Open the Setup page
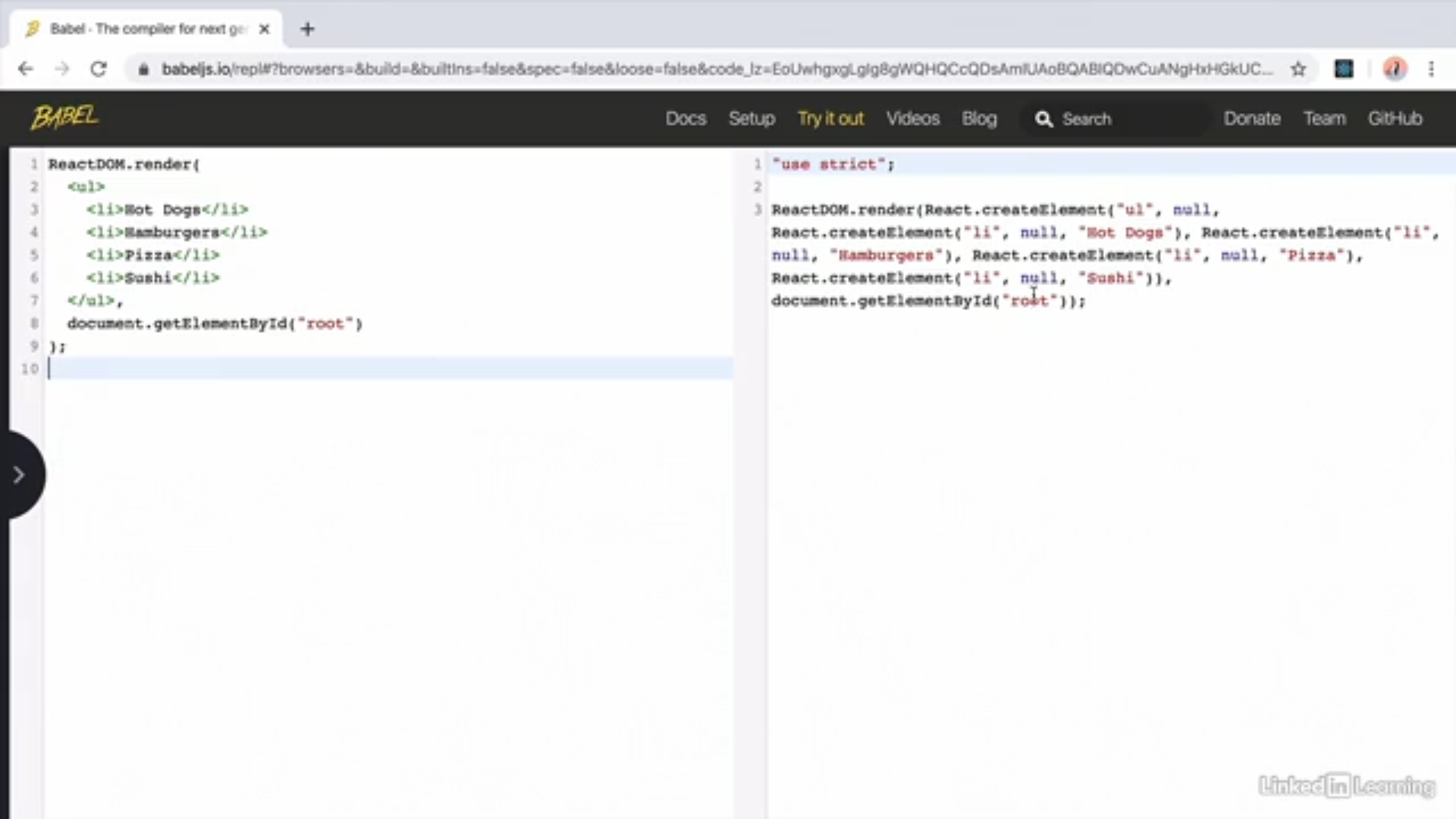 click(752, 118)
